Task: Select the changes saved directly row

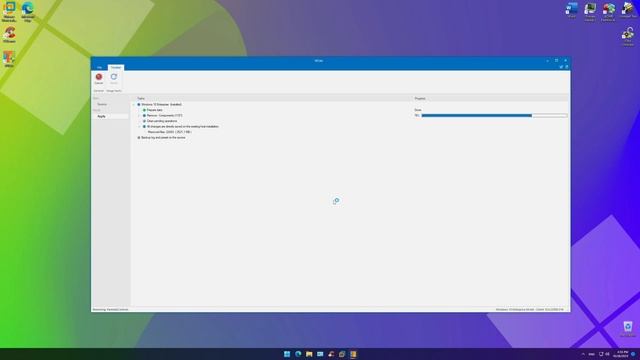Action: (x=182, y=127)
